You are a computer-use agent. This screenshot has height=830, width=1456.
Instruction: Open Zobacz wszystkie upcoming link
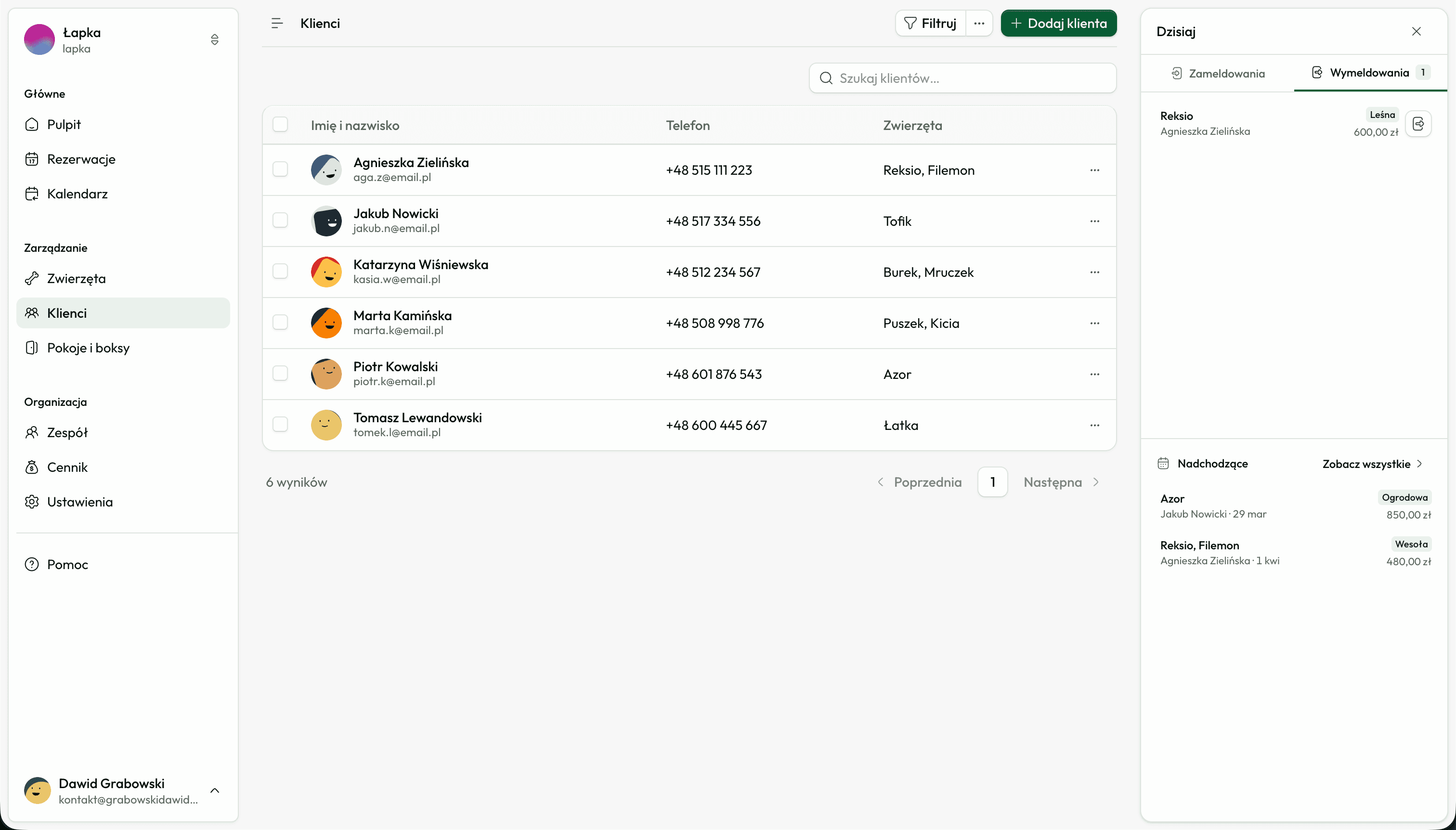pyautogui.click(x=1372, y=464)
